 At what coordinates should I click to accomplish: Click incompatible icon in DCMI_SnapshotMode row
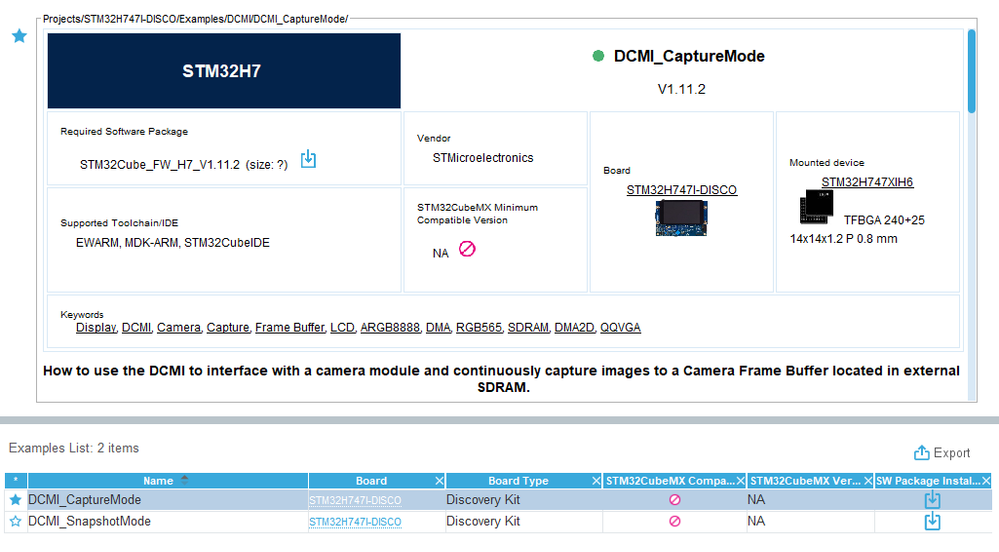pyautogui.click(x=675, y=521)
